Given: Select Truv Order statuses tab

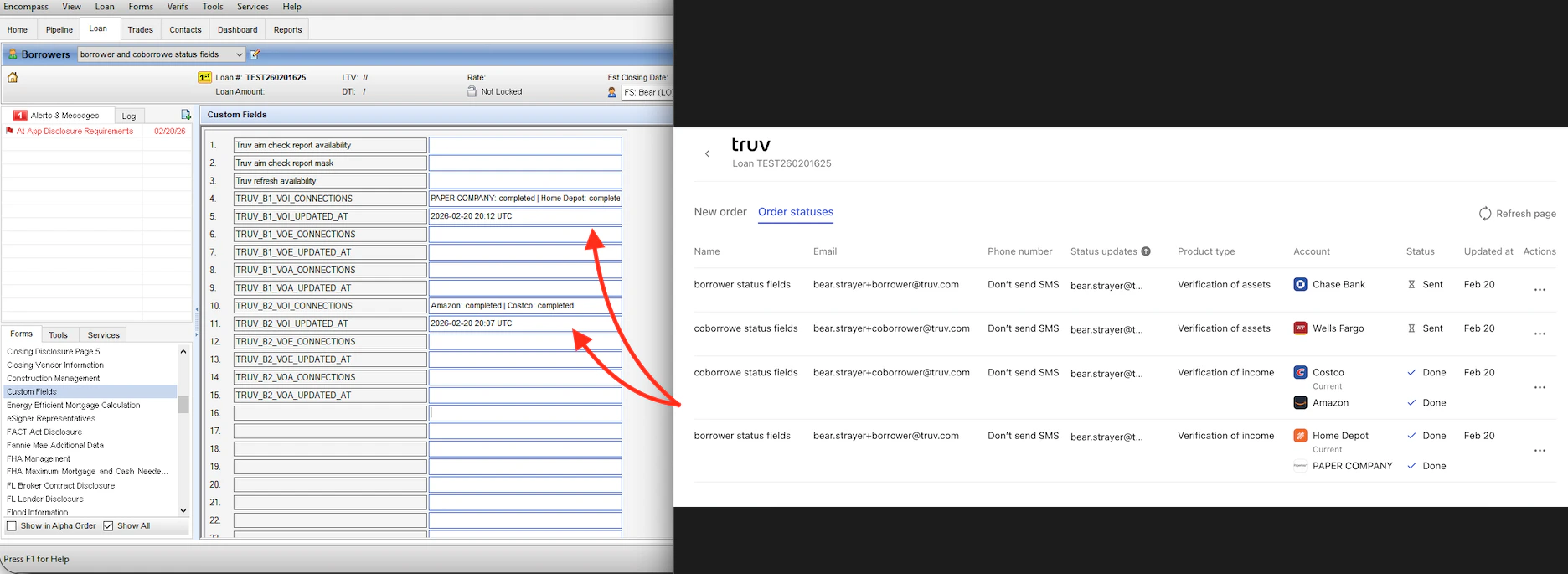Looking at the screenshot, I should [796, 212].
